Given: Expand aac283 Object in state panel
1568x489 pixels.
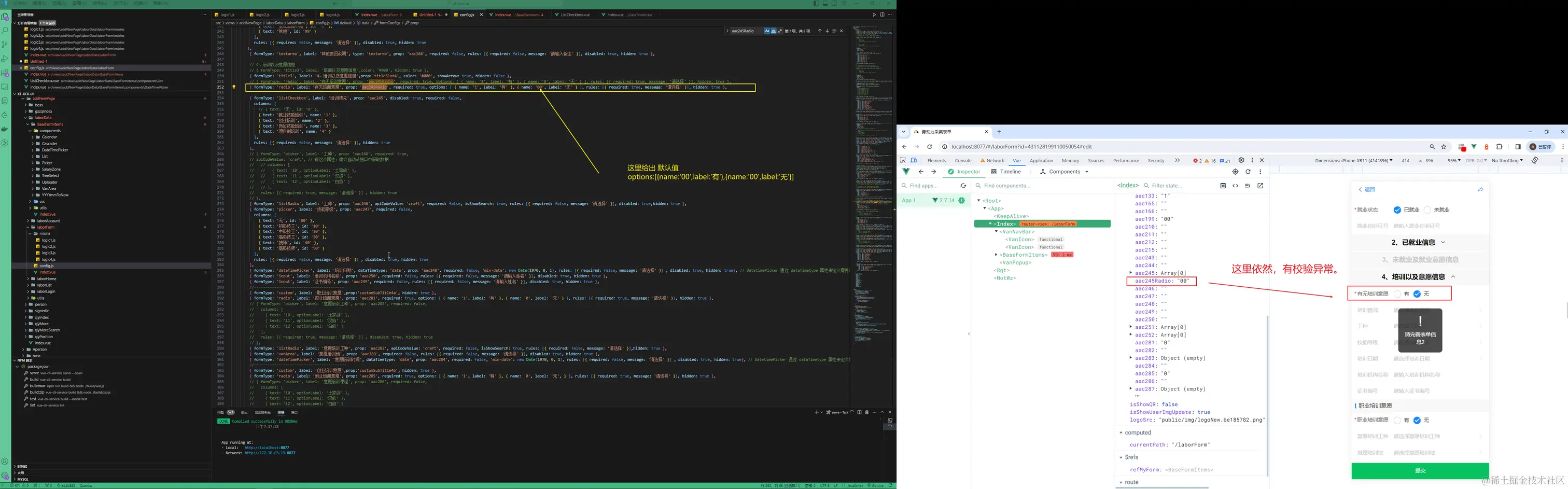Looking at the screenshot, I should coord(1131,358).
